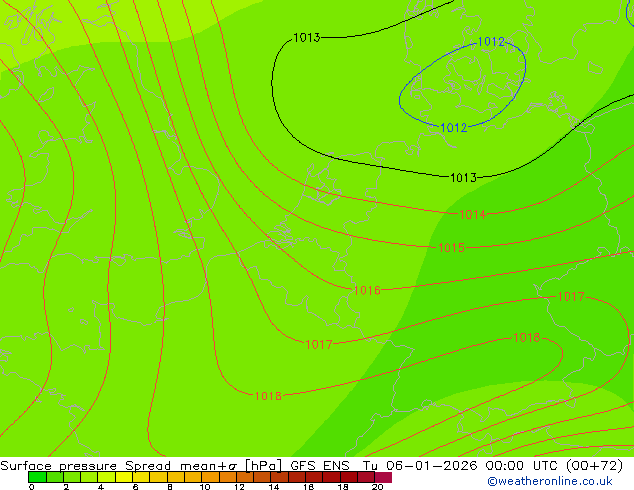Pick the crimson swatch at scale 20
This screenshot has width=634, height=490.
pyautogui.click(x=383, y=477)
